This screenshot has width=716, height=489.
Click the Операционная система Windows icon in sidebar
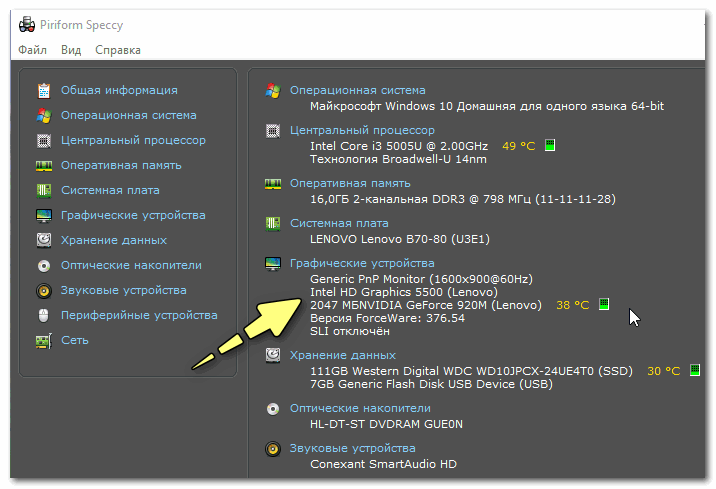44,116
